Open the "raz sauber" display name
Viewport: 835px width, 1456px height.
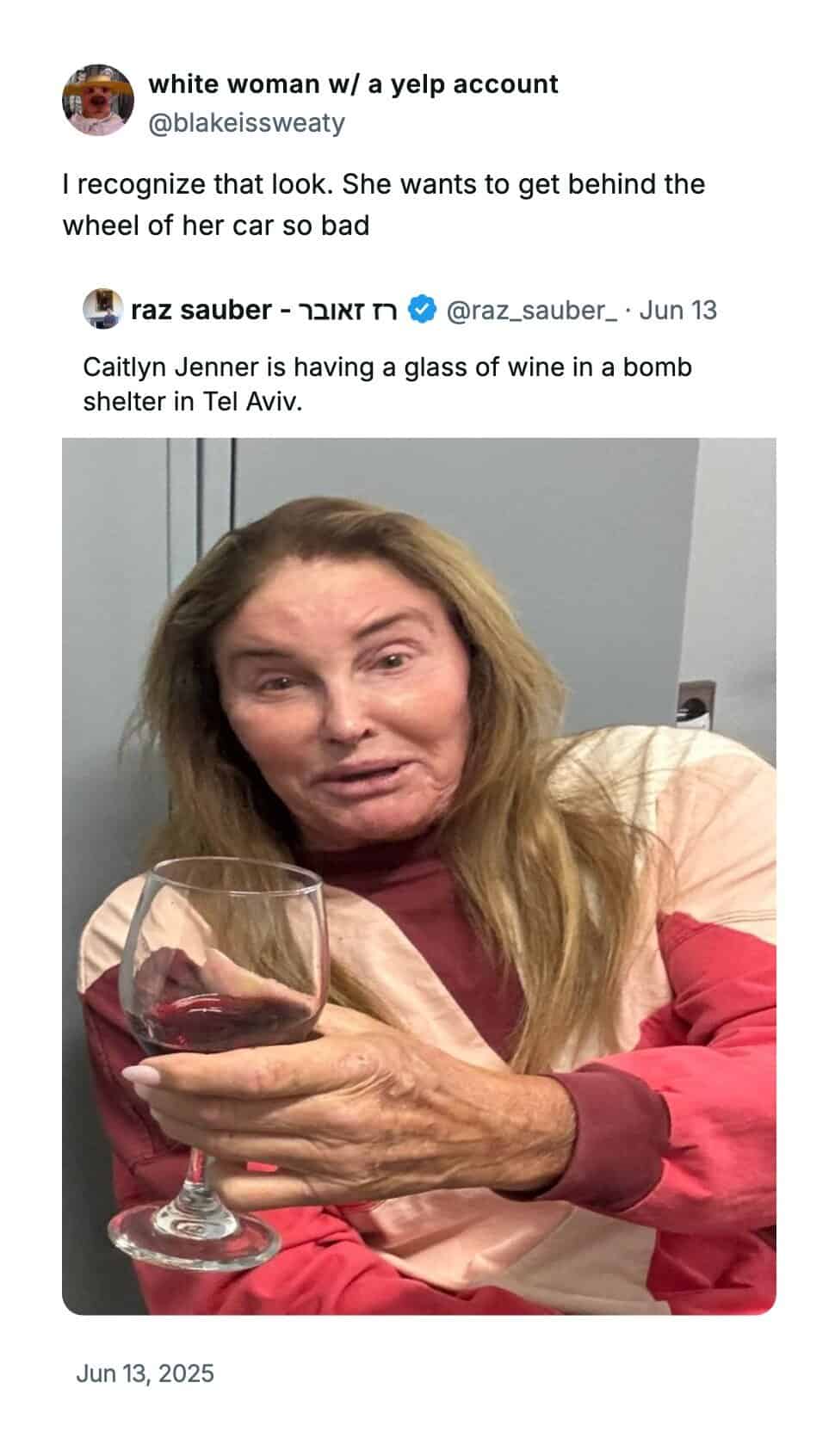coord(201,310)
